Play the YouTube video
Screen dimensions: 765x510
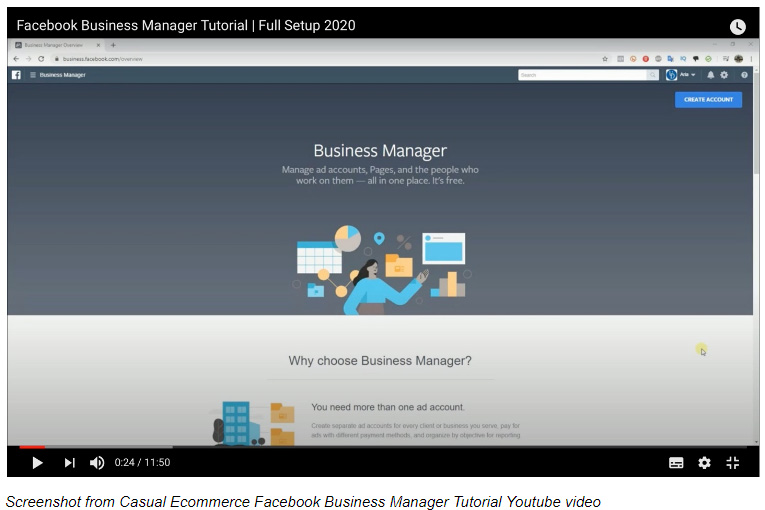coord(37,463)
